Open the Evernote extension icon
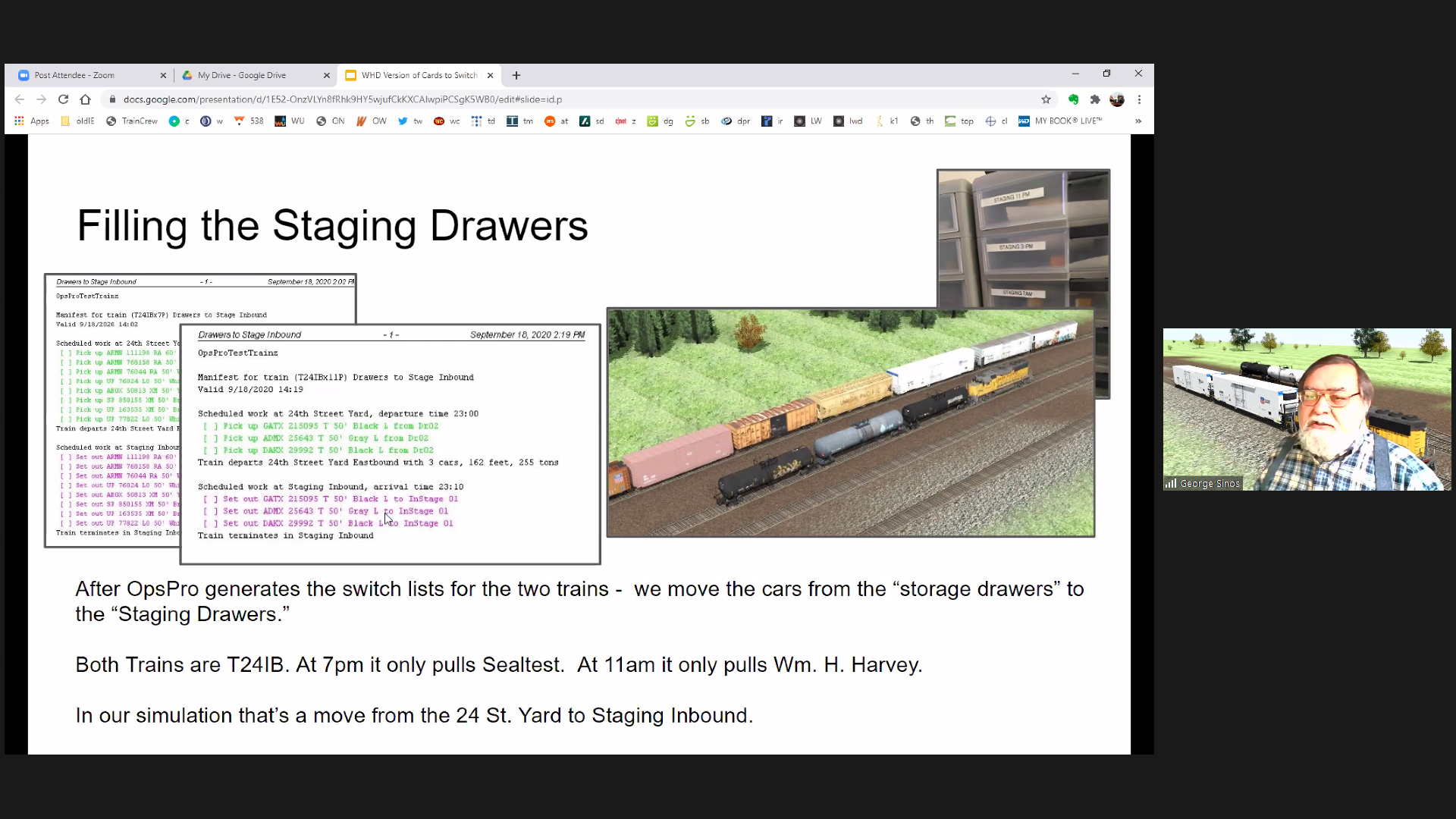 pos(1073,99)
